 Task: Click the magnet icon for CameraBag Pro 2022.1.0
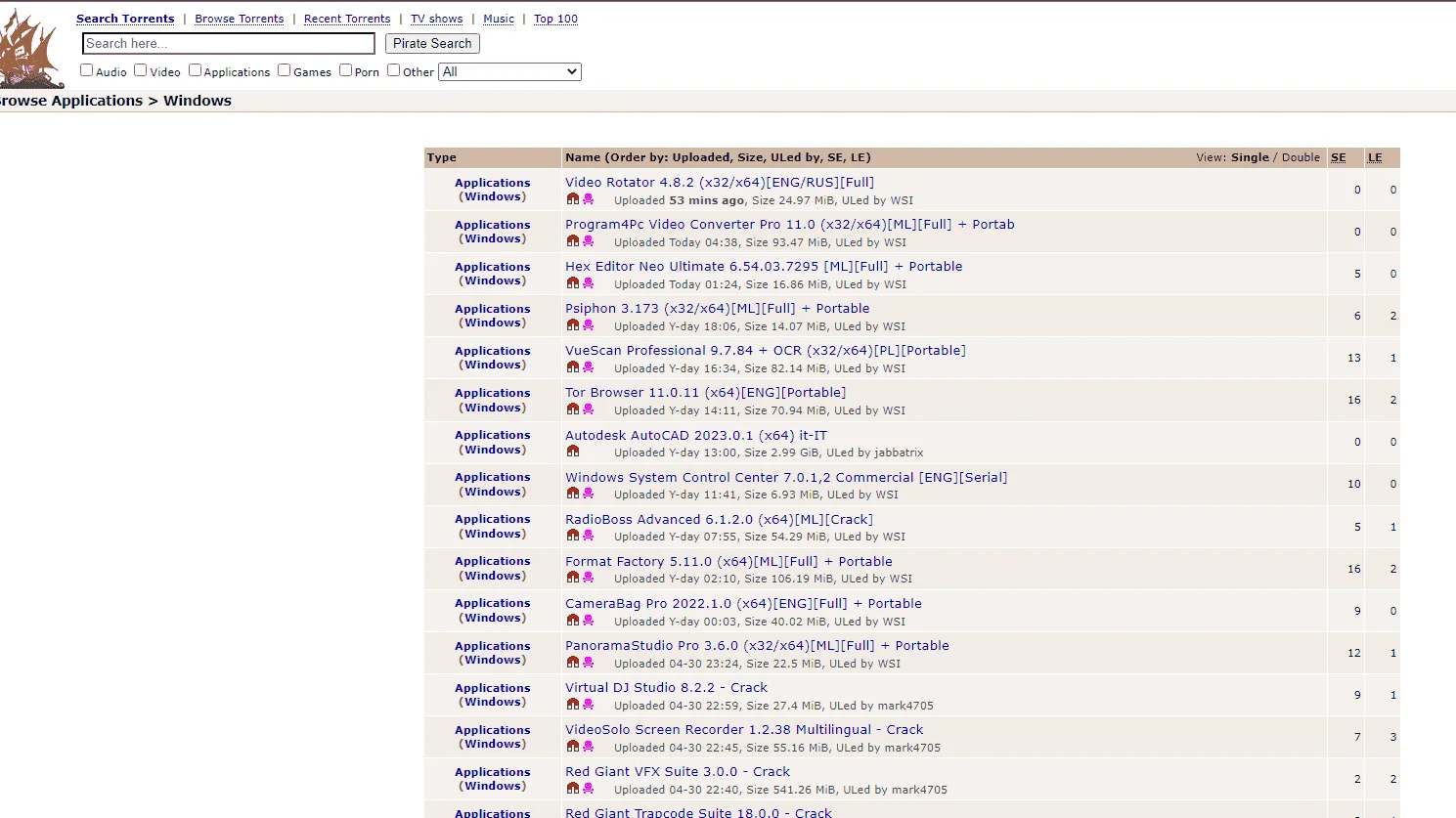(x=573, y=621)
